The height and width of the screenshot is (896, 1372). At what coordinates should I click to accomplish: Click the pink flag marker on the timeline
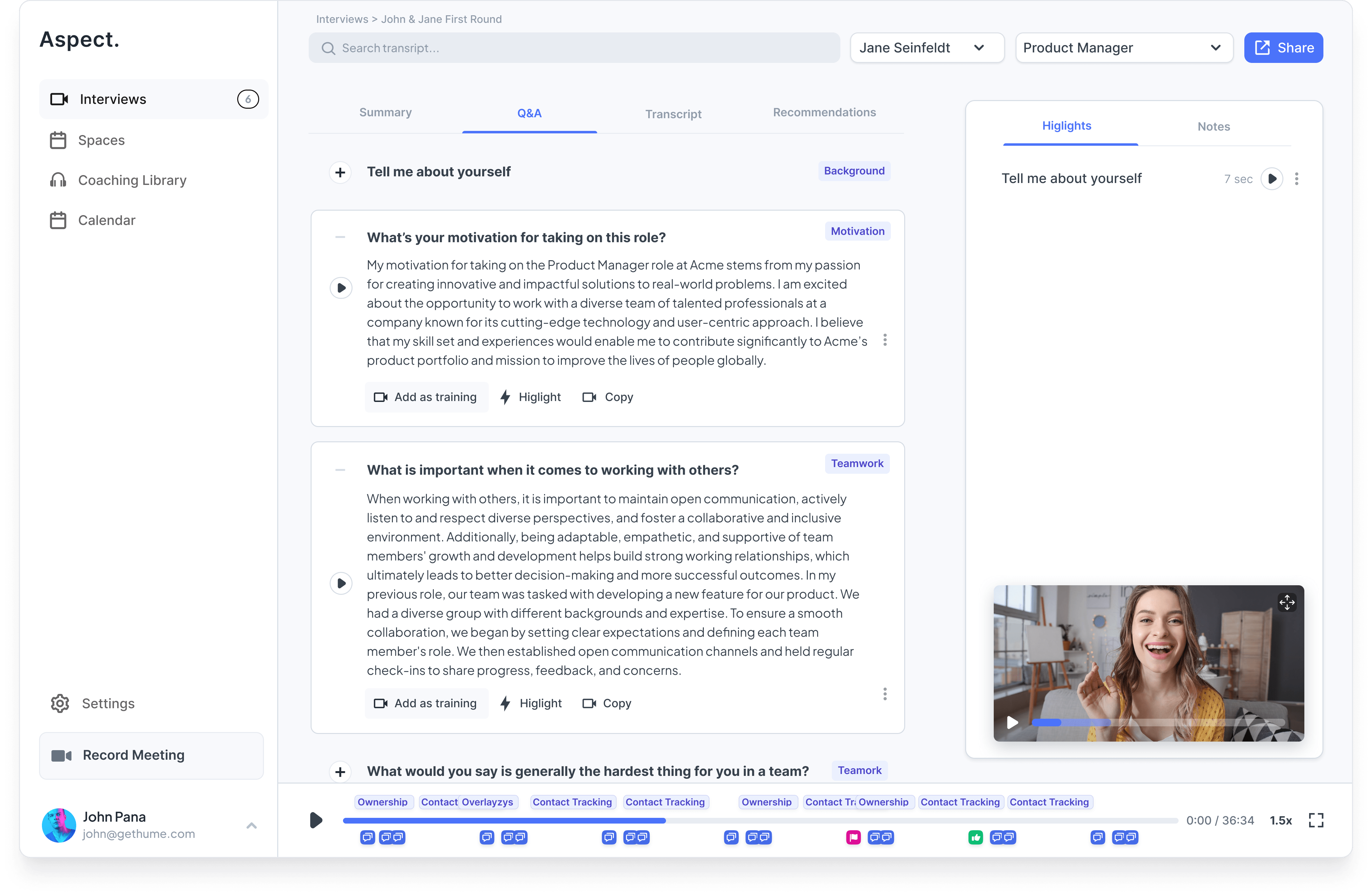tap(854, 838)
